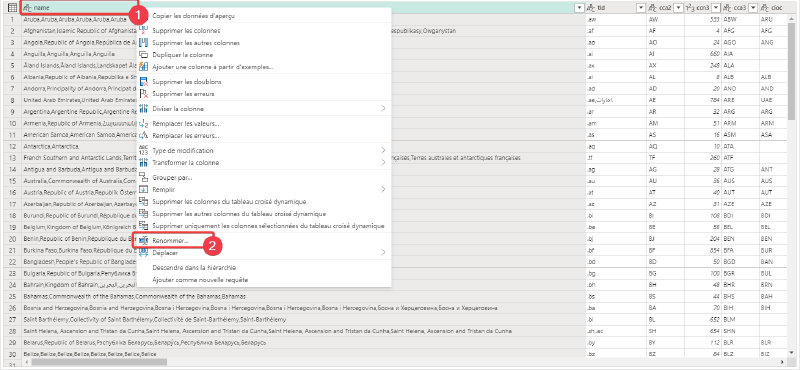
Task: Click the Supprimer les doublons icon
Action: coord(143,82)
